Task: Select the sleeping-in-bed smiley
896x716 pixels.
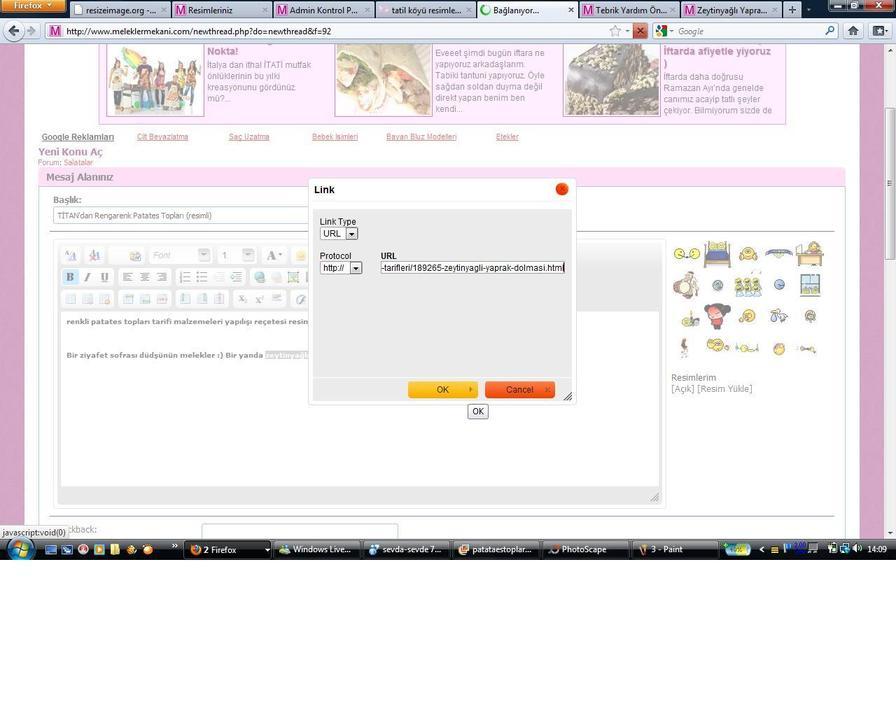Action: pos(716,254)
